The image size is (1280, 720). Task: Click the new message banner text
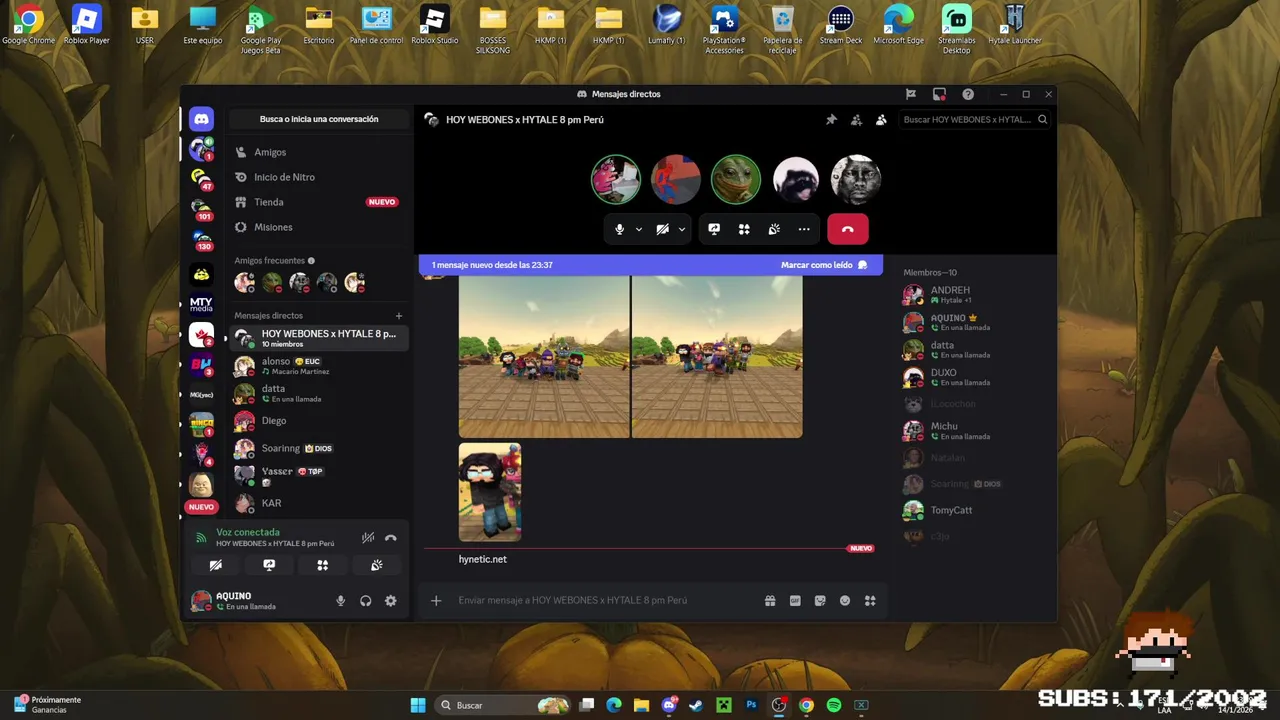492,265
